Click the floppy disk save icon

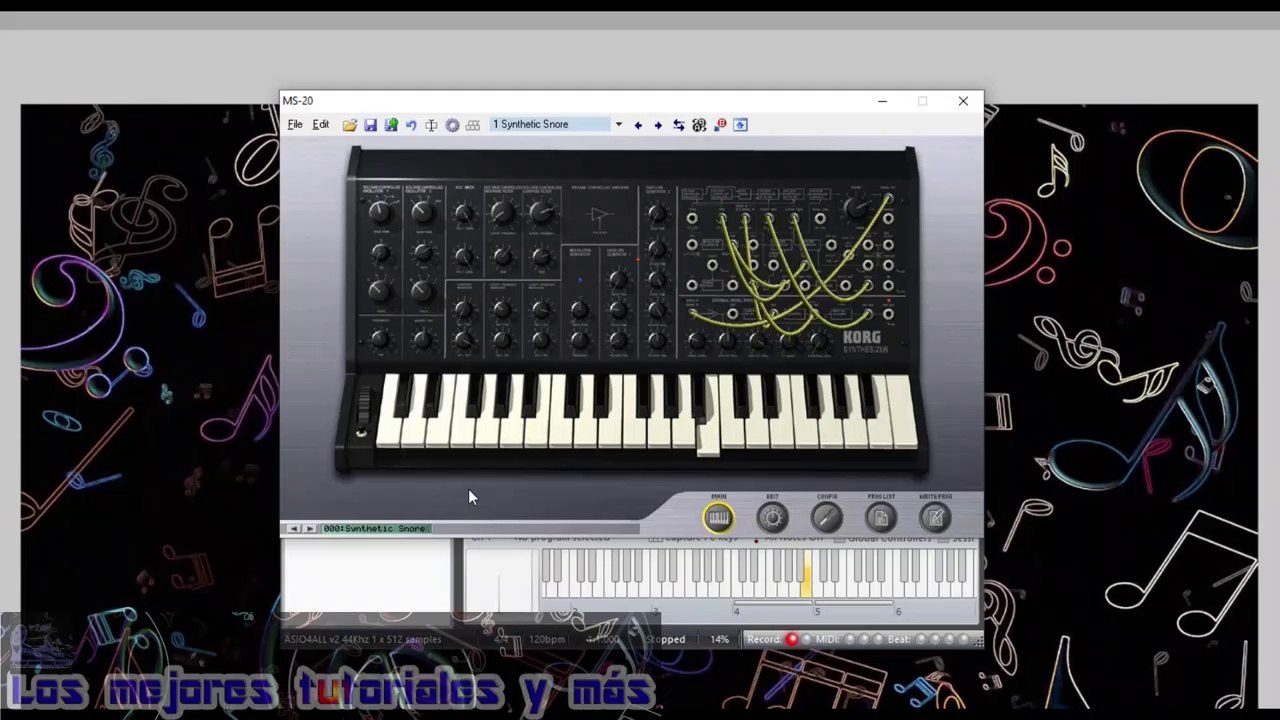[x=370, y=125]
